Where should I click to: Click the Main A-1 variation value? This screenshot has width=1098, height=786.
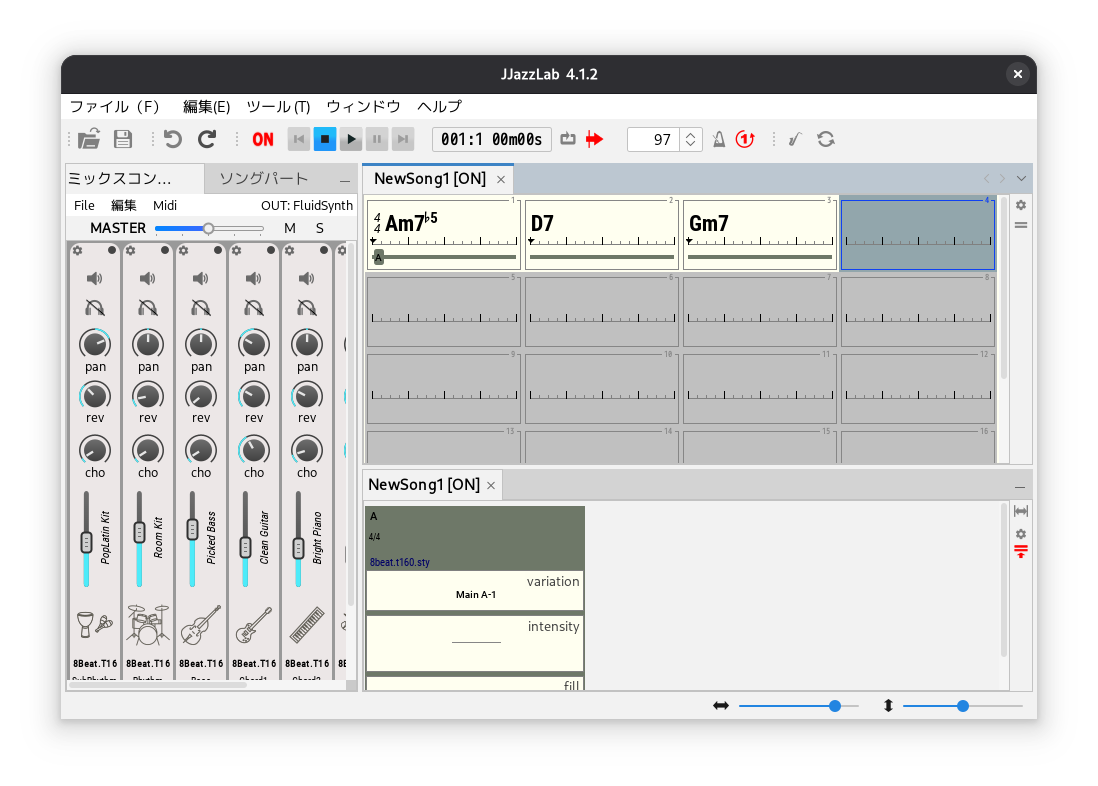click(x=476, y=595)
